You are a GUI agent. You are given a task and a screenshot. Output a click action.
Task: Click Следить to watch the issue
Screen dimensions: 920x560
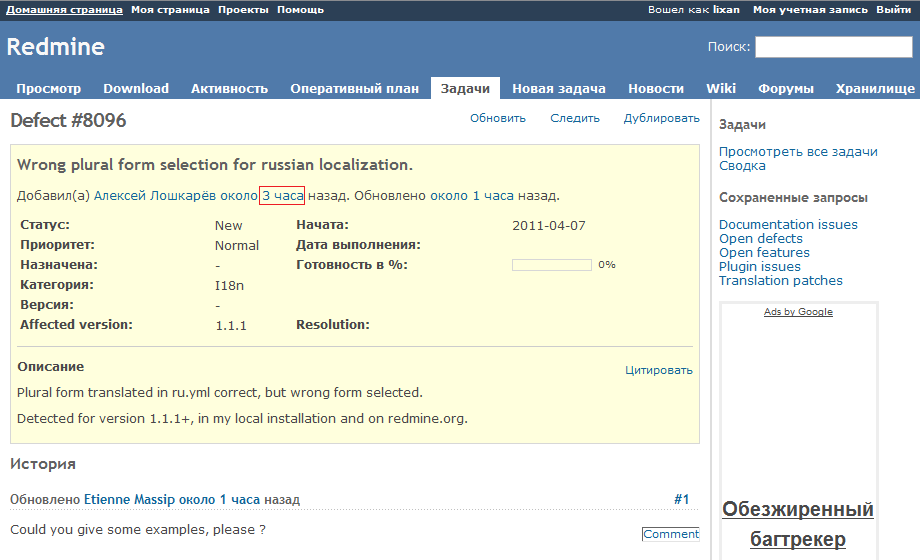(x=575, y=118)
